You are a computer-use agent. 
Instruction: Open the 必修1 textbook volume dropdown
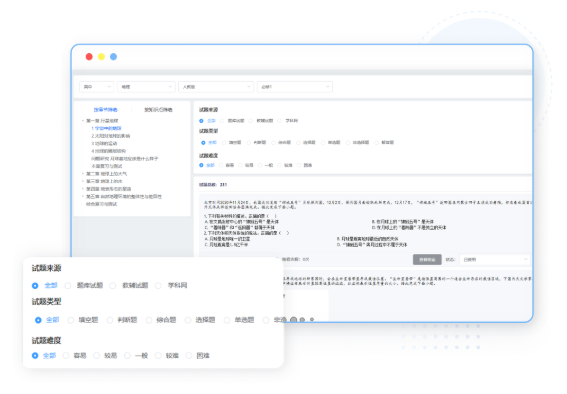(x=295, y=87)
